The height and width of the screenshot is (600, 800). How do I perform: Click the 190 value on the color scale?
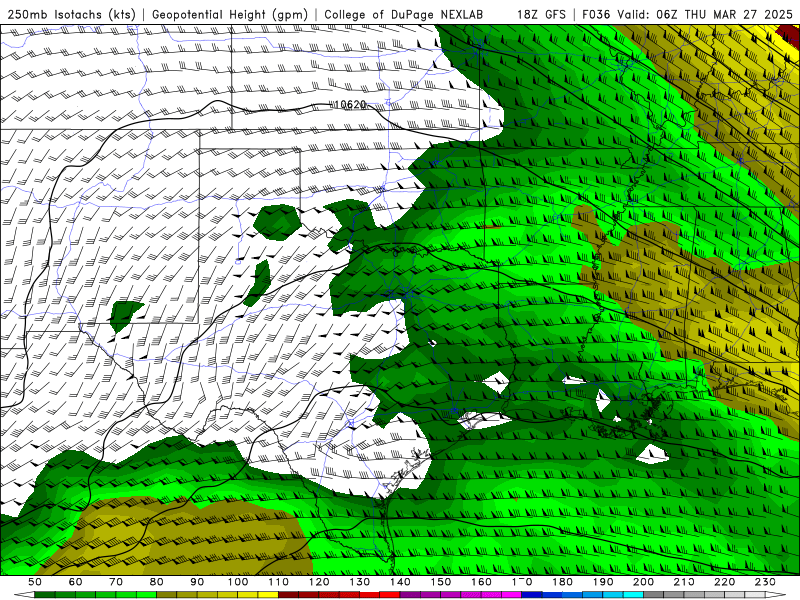pyautogui.click(x=603, y=582)
